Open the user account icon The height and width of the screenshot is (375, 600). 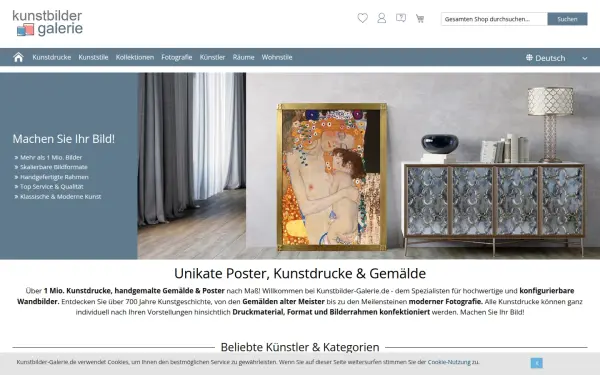click(382, 18)
